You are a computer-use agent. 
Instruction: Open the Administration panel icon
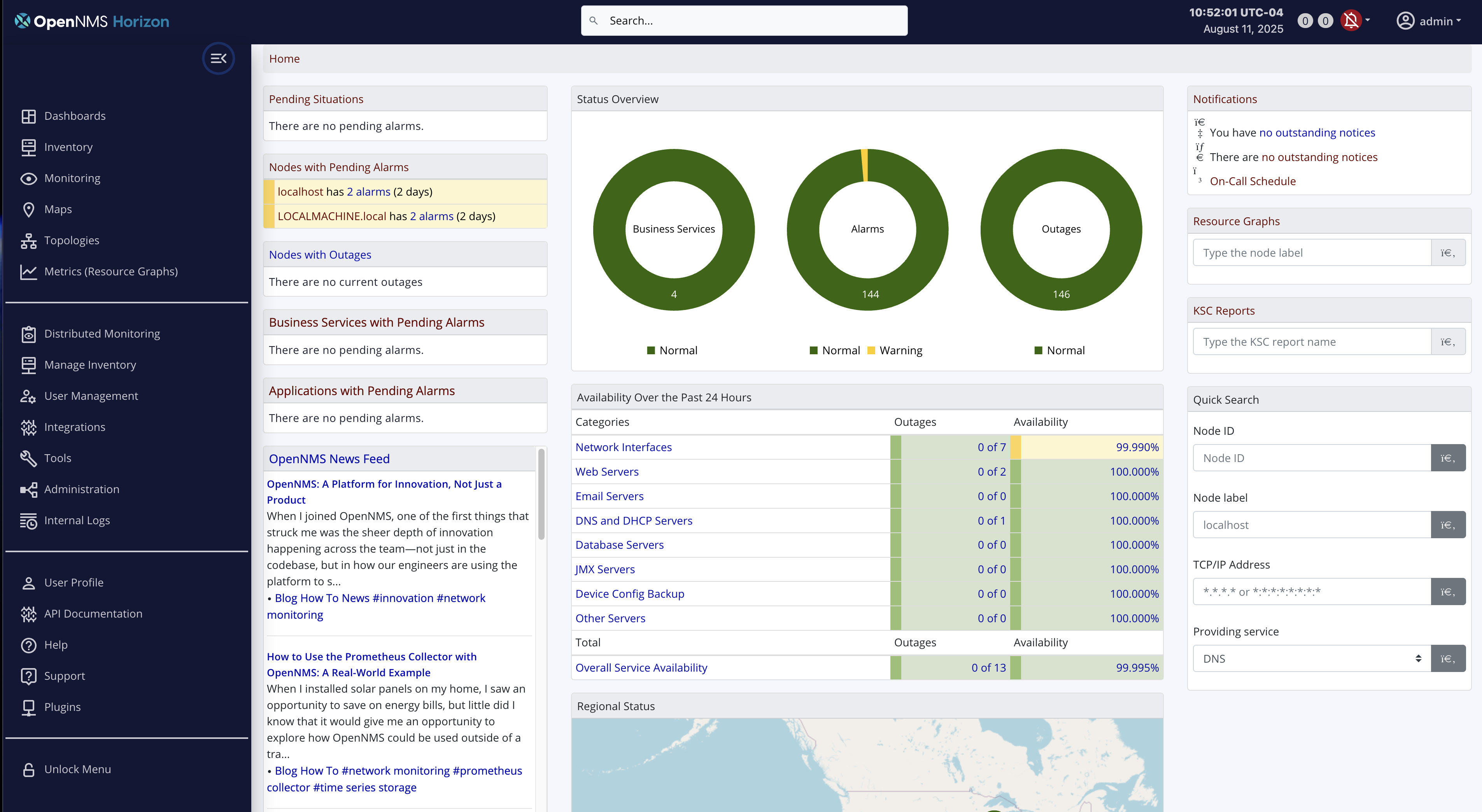point(29,489)
